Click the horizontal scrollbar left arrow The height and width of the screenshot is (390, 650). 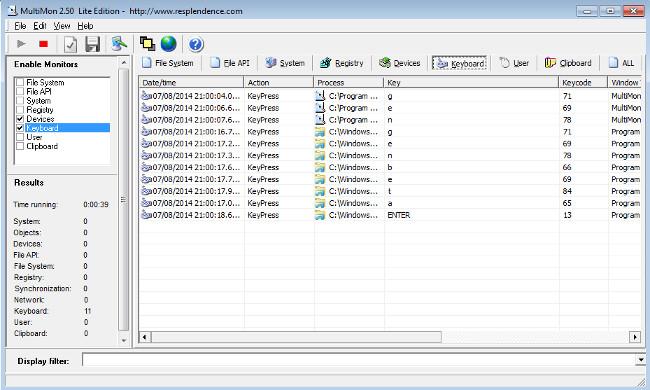pyautogui.click(x=144, y=337)
